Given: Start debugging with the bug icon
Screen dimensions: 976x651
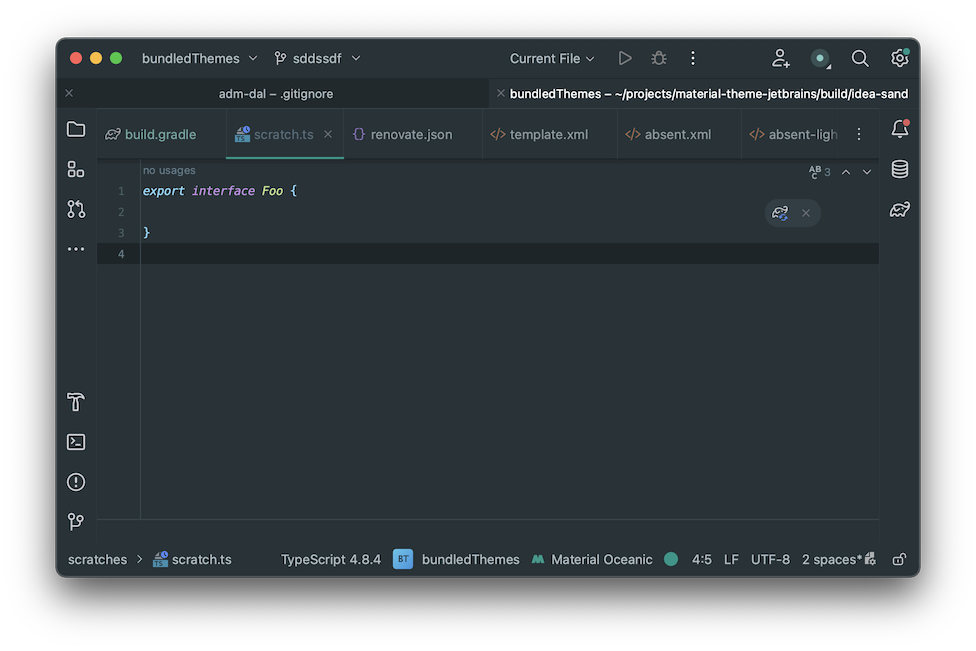Looking at the screenshot, I should 658,58.
